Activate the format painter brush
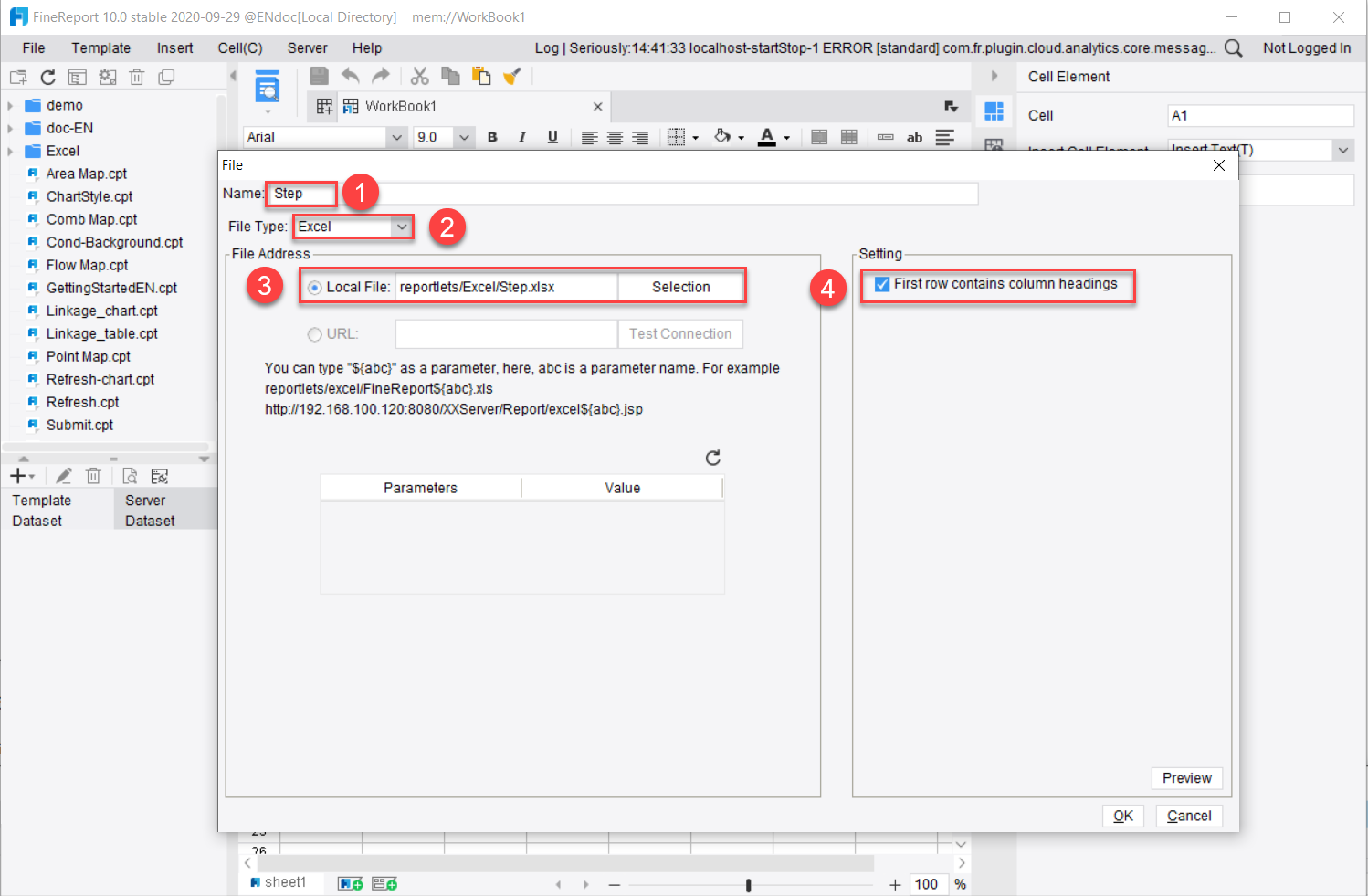Image resolution: width=1368 pixels, height=896 pixels. [x=511, y=76]
